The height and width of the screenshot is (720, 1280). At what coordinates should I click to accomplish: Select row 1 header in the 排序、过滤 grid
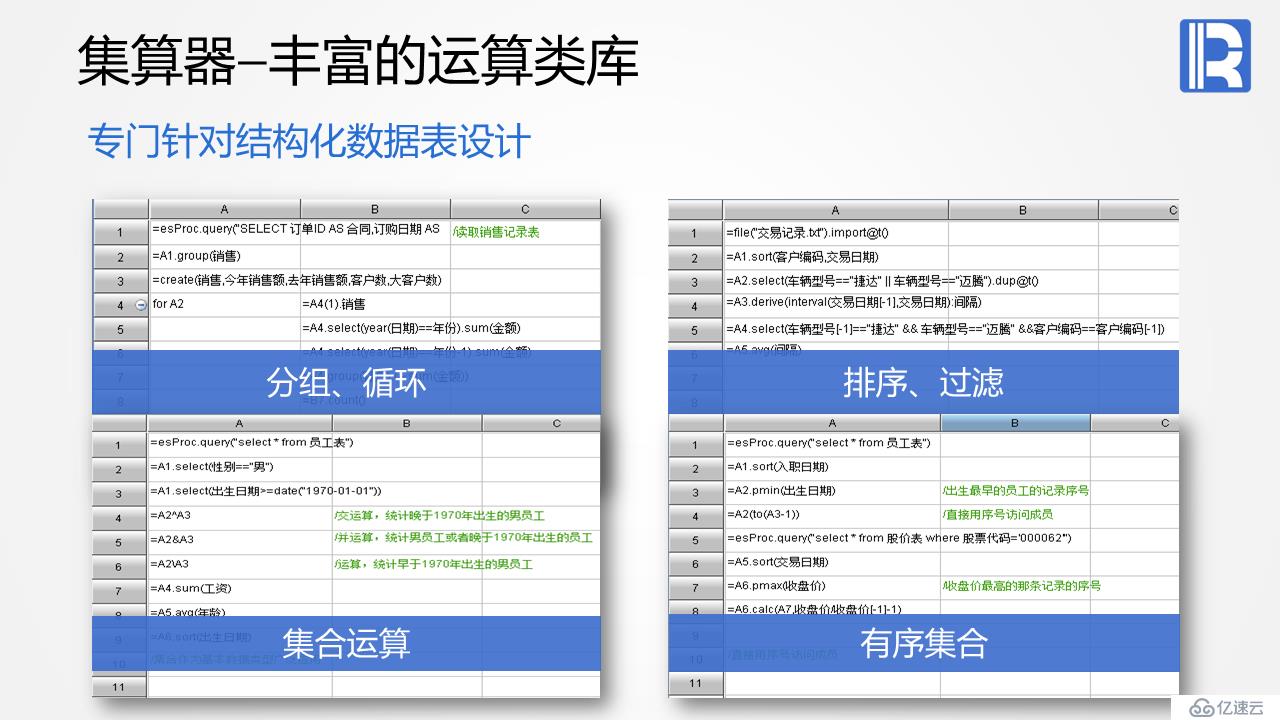click(x=696, y=233)
